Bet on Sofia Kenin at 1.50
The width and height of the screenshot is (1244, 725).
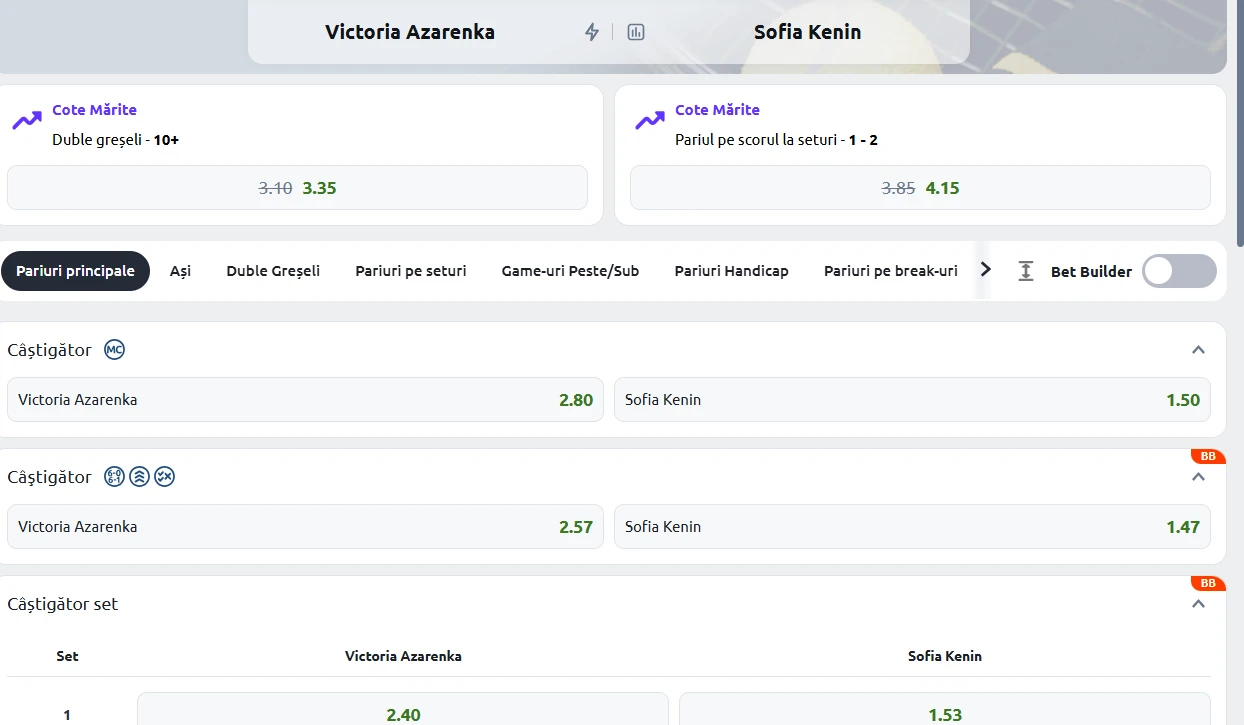coord(912,399)
